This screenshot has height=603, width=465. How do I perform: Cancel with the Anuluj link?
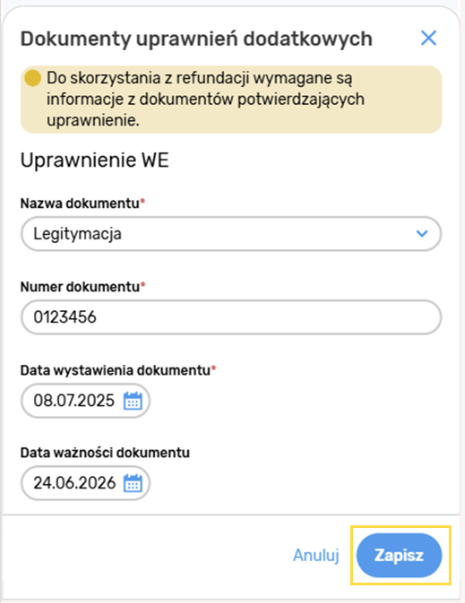tap(316, 555)
